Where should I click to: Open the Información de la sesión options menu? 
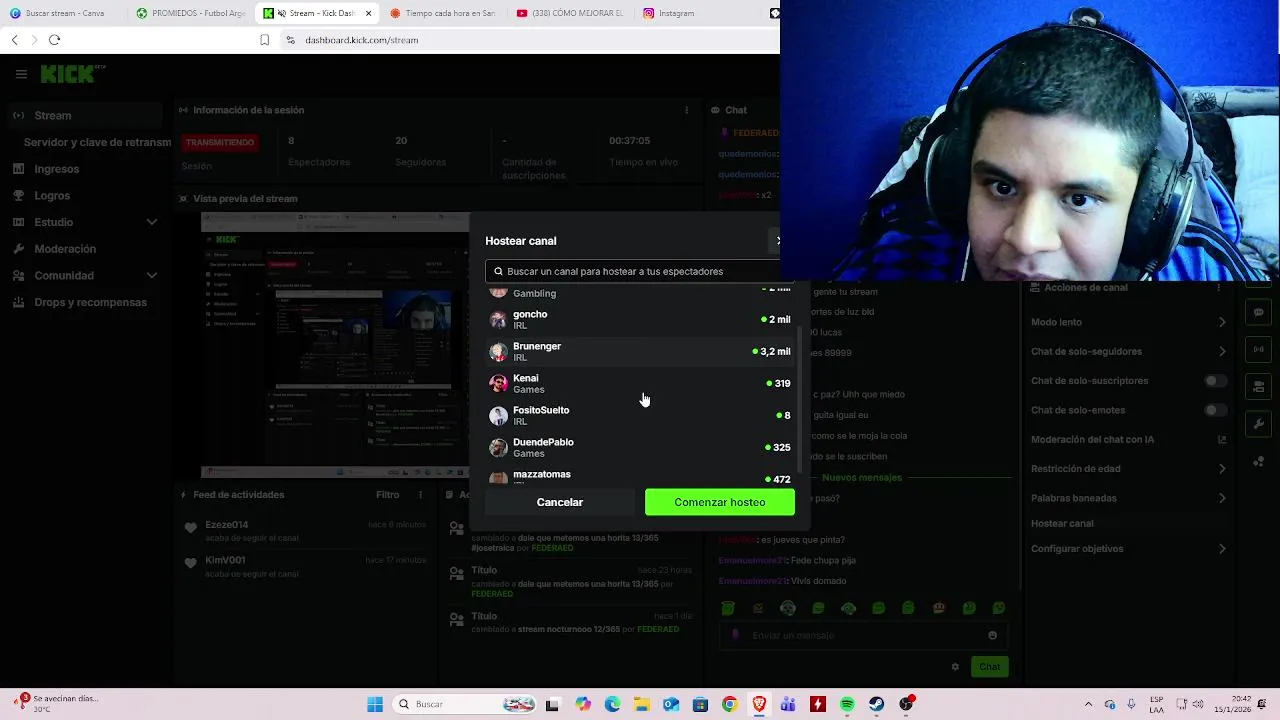(x=686, y=110)
